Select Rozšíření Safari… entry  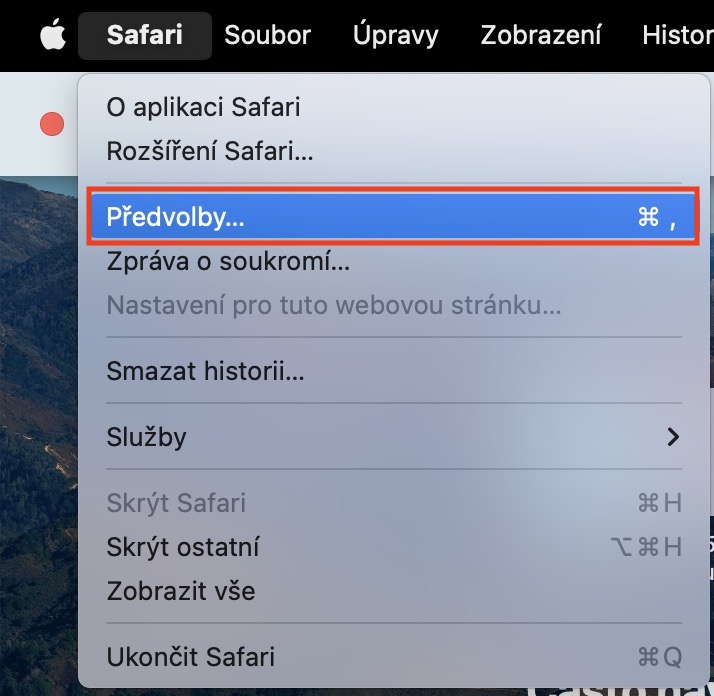[x=393, y=151]
